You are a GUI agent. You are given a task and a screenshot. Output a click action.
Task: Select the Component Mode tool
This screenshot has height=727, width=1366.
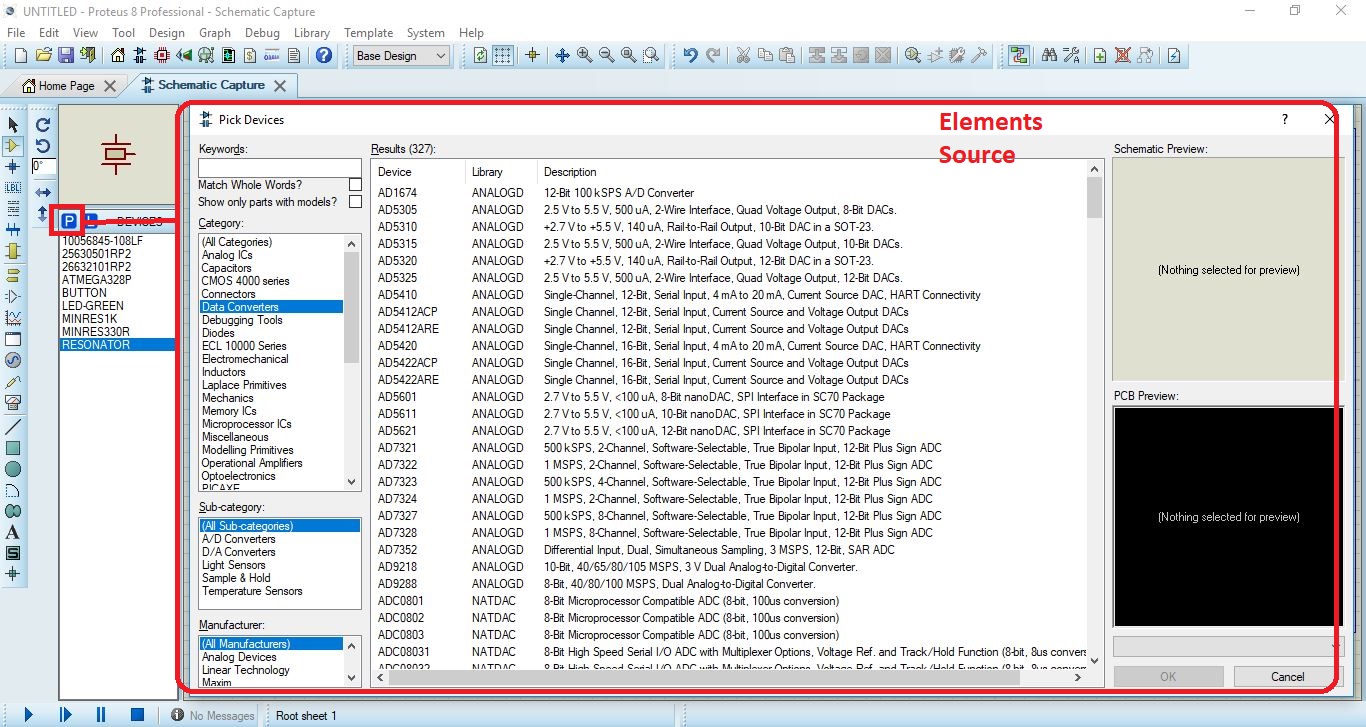pyautogui.click(x=13, y=146)
